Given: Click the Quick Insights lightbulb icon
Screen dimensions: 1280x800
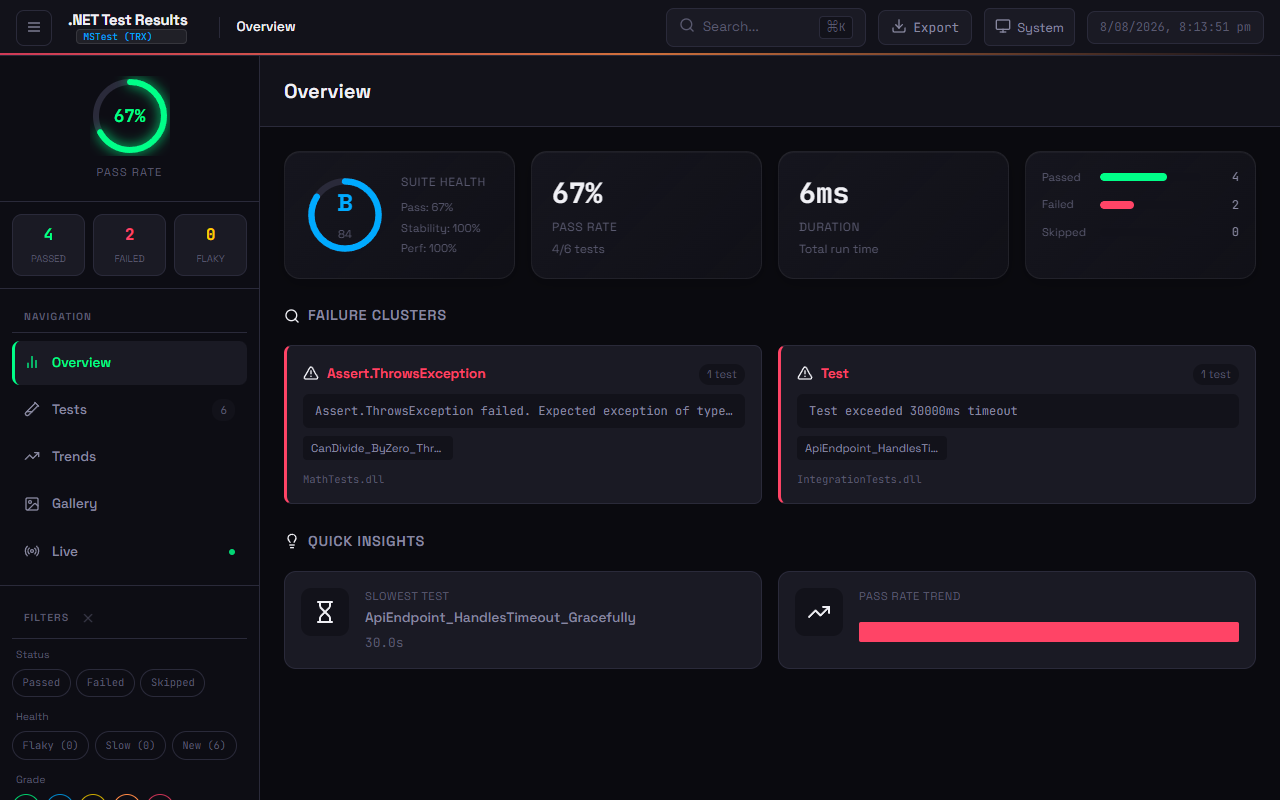Looking at the screenshot, I should [x=292, y=541].
